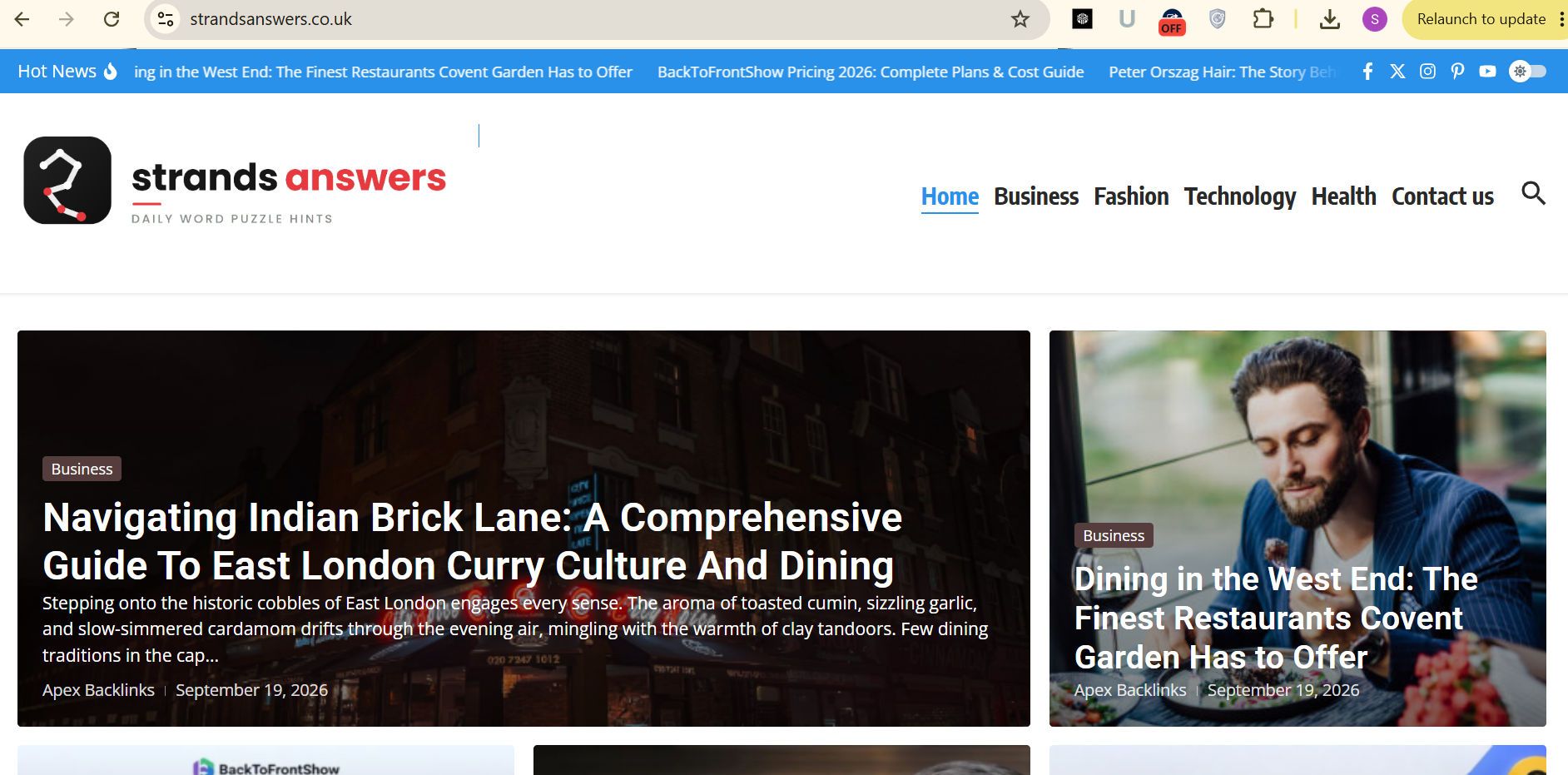Click the strands answers logo
Image resolution: width=1568 pixels, height=775 pixels.
pyautogui.click(x=235, y=181)
